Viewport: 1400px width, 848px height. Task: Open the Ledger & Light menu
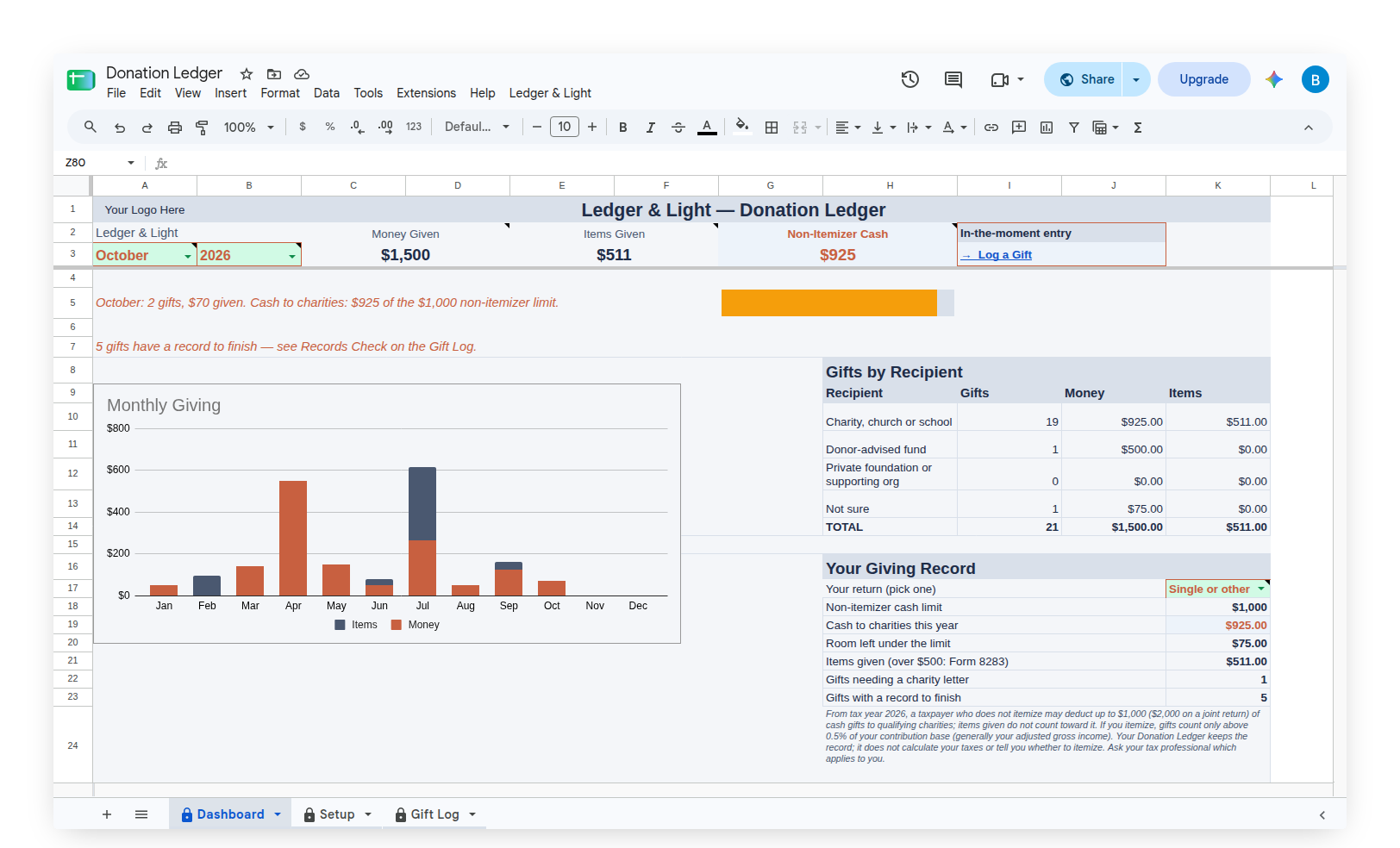(x=550, y=93)
